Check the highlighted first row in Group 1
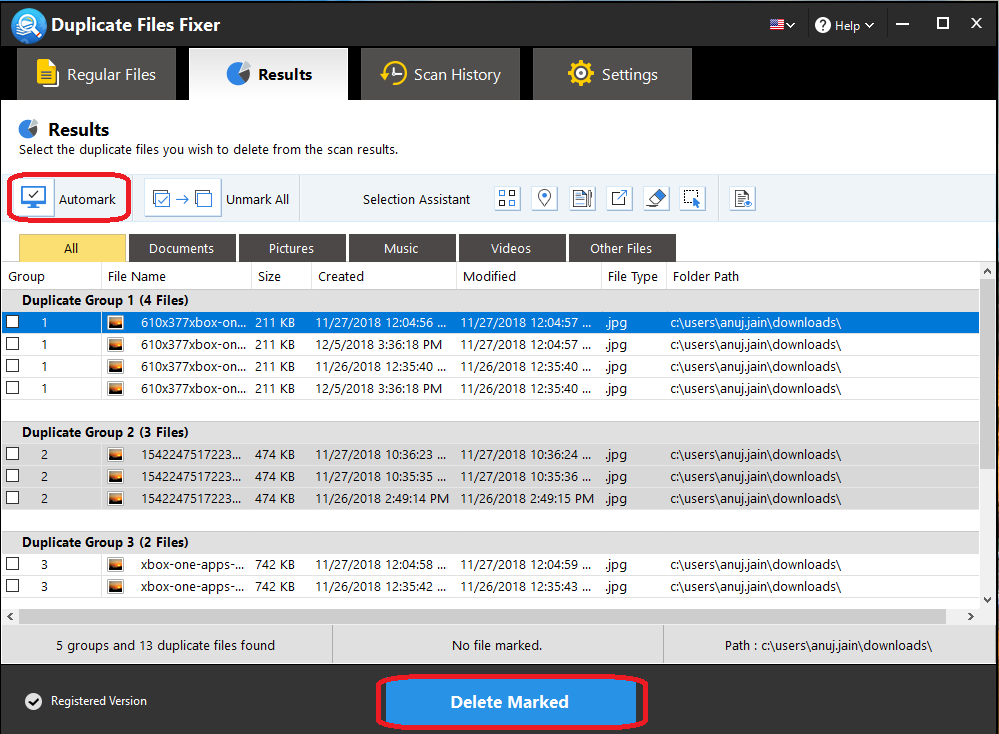Image resolution: width=999 pixels, height=734 pixels. point(13,322)
